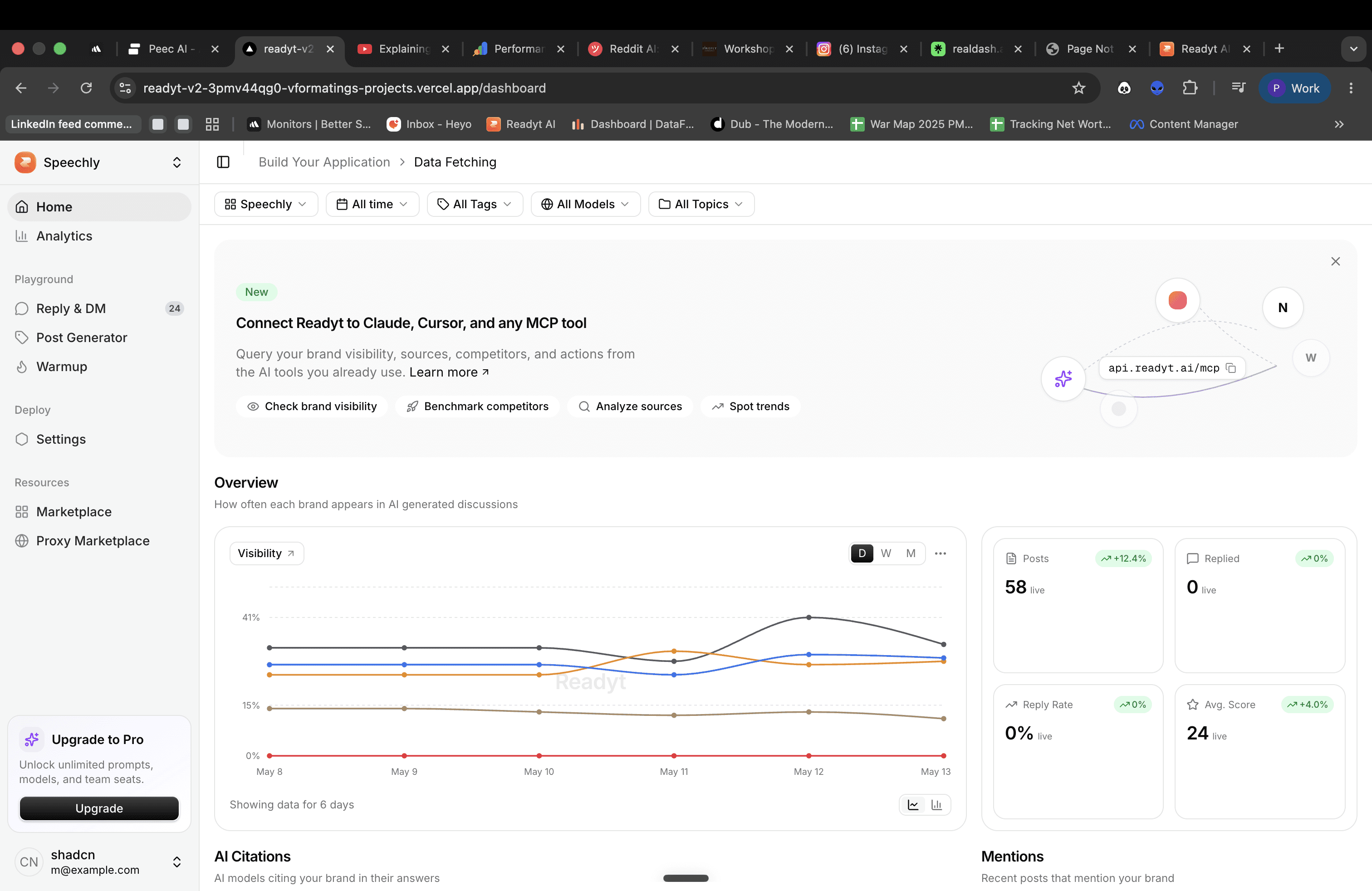Select the W weekly range toggle

[x=886, y=553]
